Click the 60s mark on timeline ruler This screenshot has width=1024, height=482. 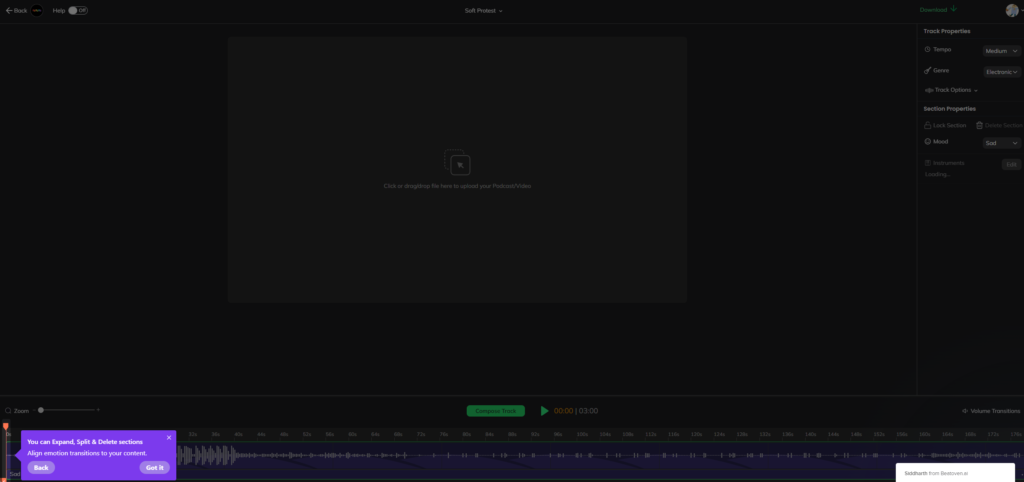(353, 434)
